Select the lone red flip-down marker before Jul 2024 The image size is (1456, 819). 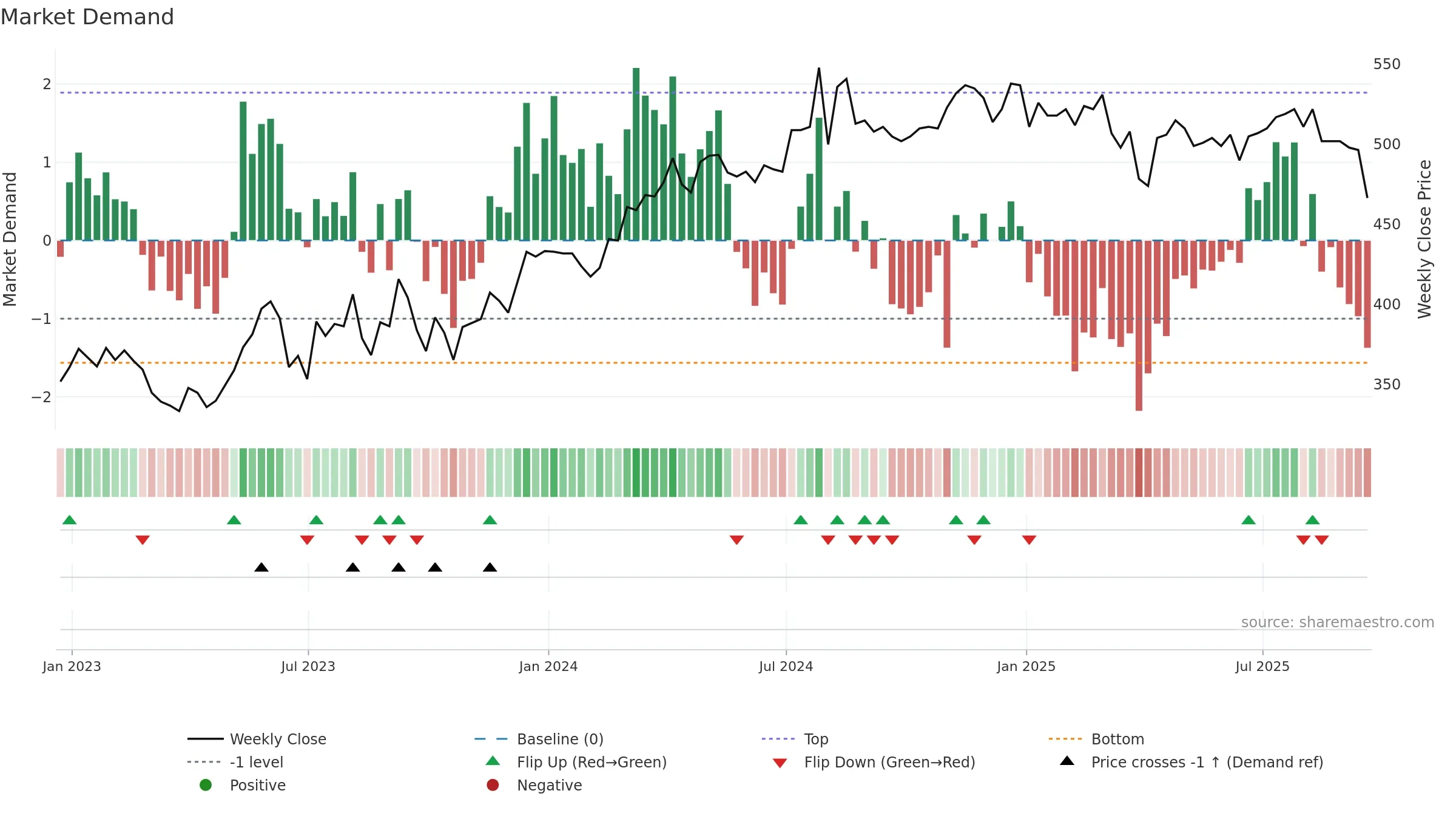tap(736, 540)
